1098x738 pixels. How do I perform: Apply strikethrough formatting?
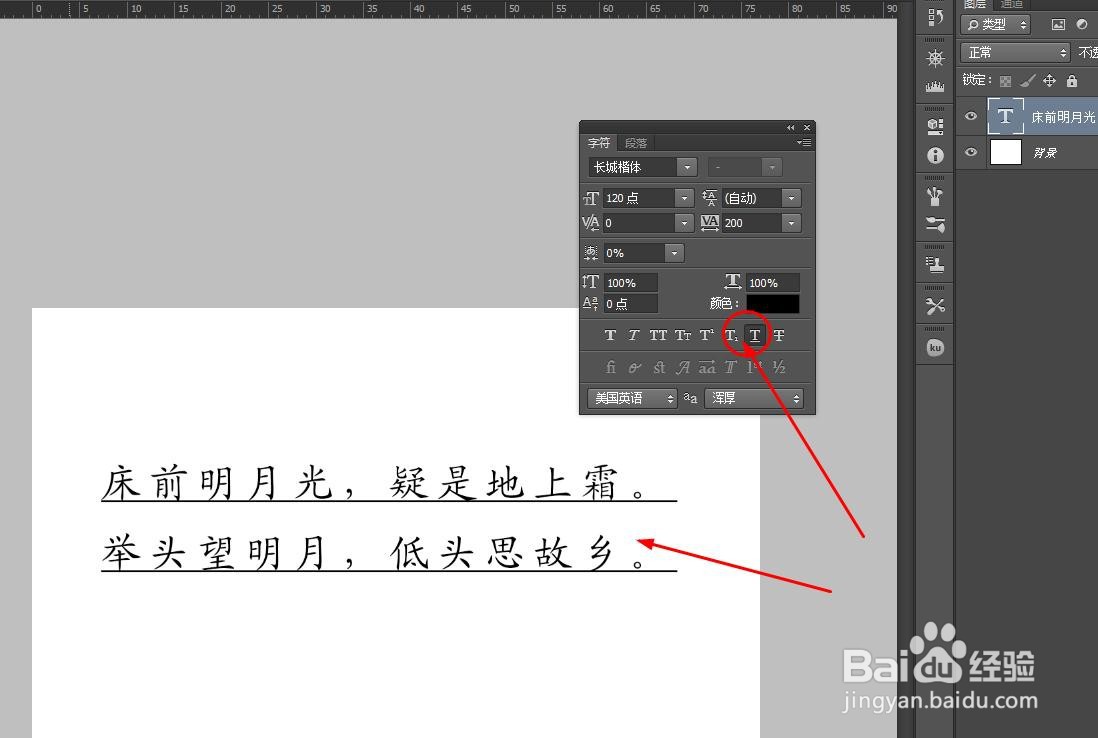[x=778, y=335]
